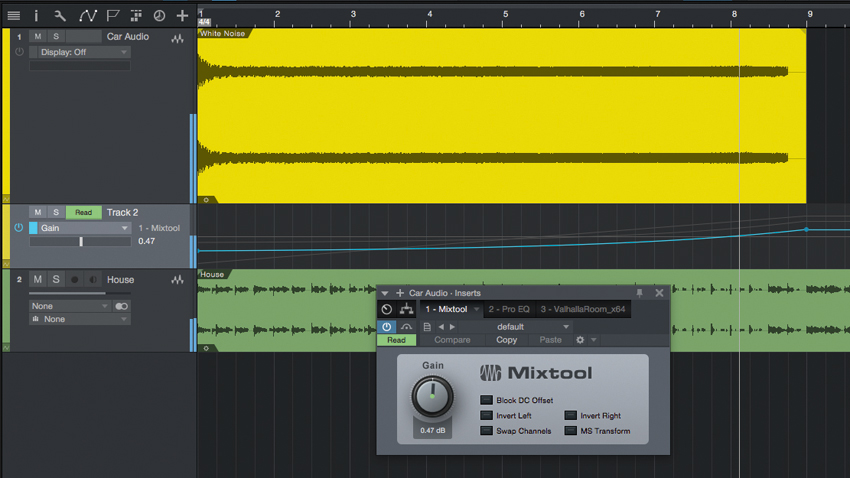The width and height of the screenshot is (850, 478).
Task: Pin the Car Audio Inserts window
Action: pyautogui.click(x=640, y=293)
